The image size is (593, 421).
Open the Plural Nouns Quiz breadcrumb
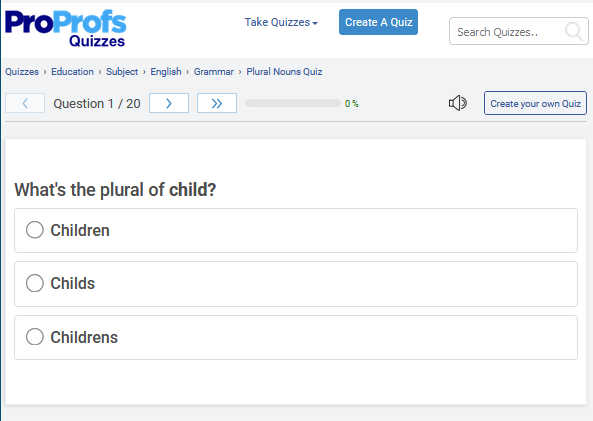(x=284, y=71)
